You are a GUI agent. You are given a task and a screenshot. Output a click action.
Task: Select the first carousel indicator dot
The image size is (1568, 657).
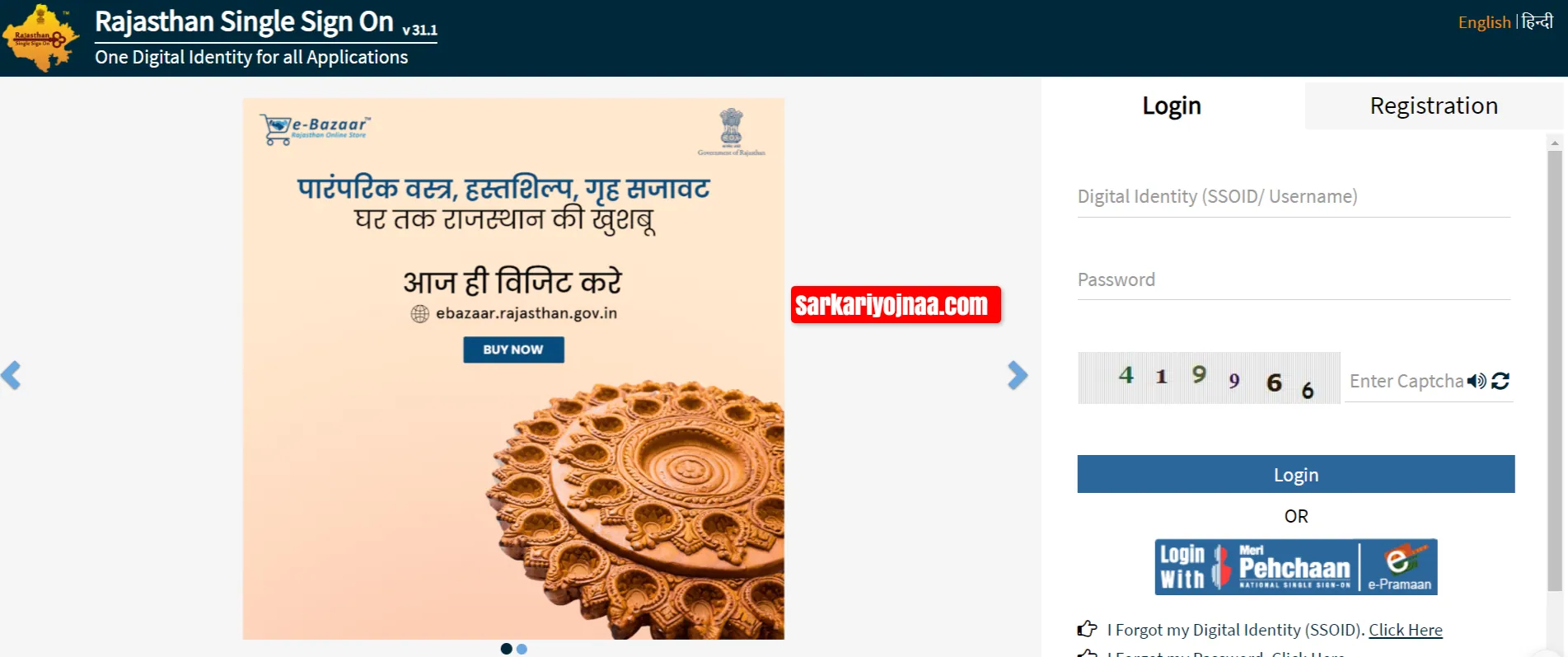tap(506, 649)
